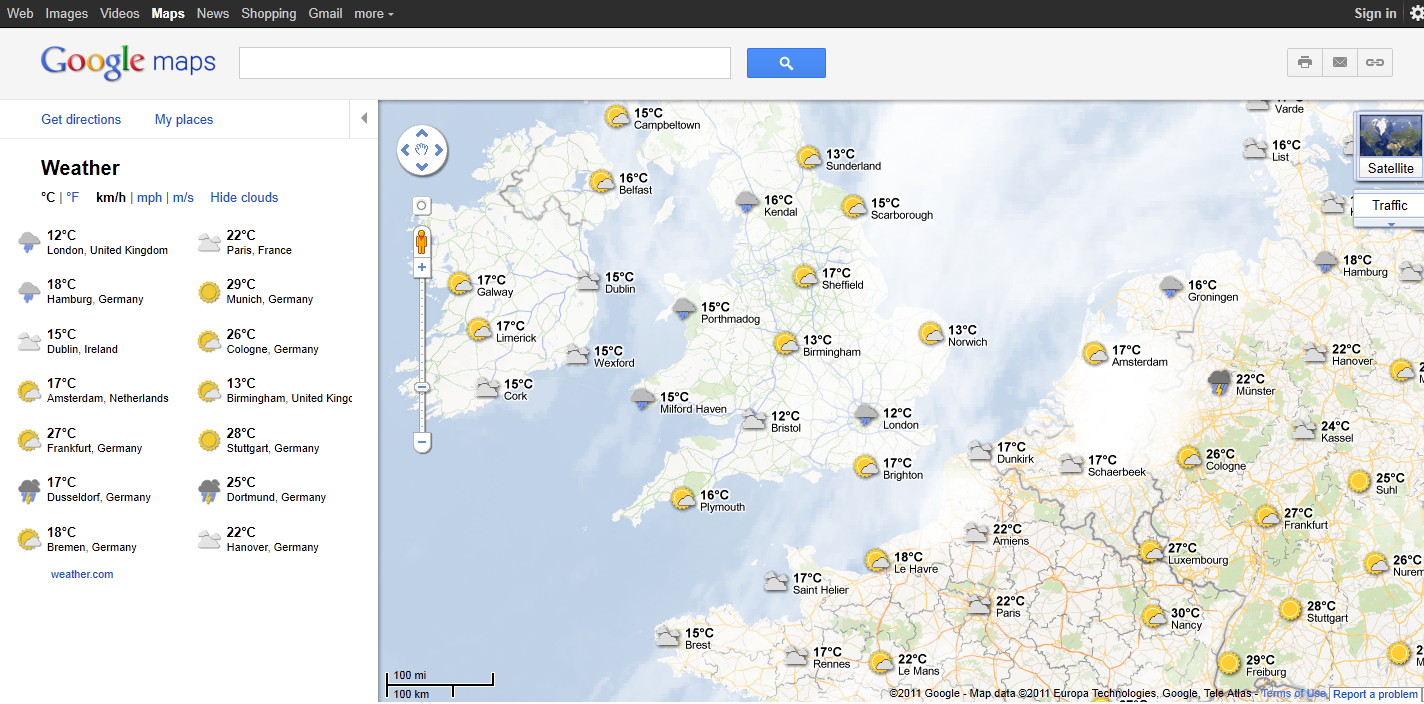This screenshot has height=704, width=1424.
Task: Select km/h wind speed unit
Action: pyautogui.click(x=111, y=197)
